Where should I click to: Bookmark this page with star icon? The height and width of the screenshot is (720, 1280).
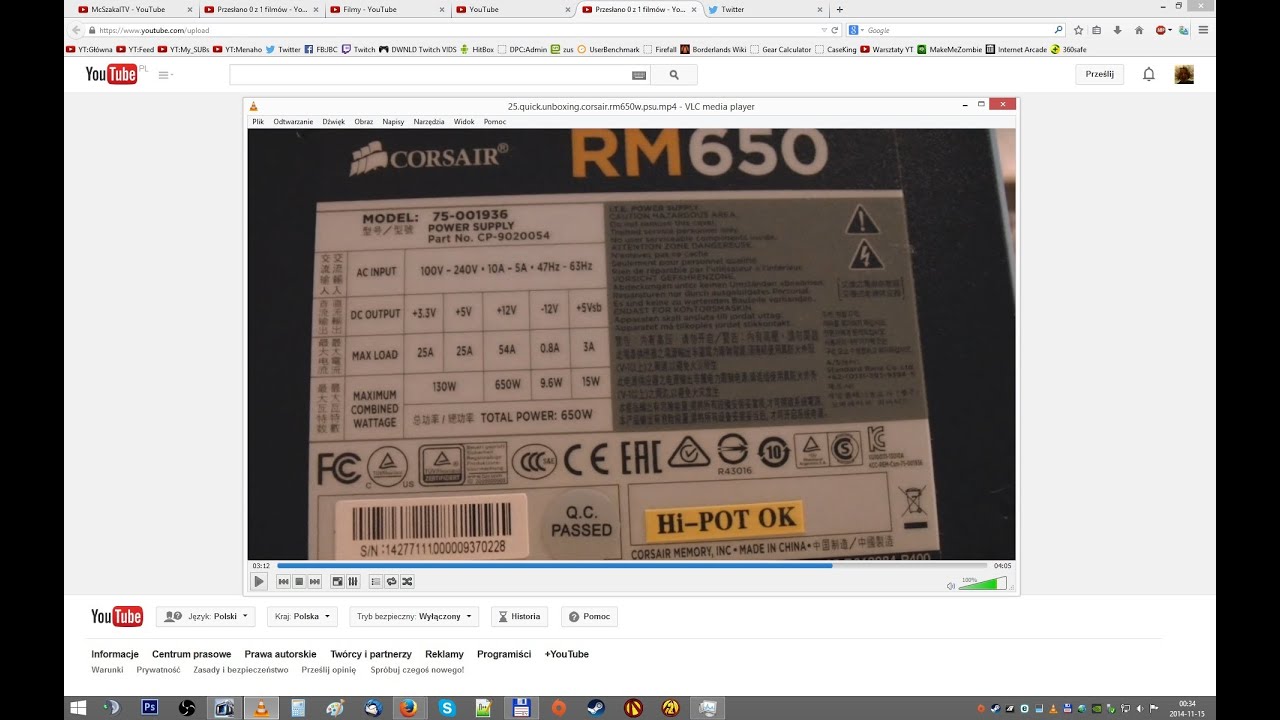[1078, 30]
